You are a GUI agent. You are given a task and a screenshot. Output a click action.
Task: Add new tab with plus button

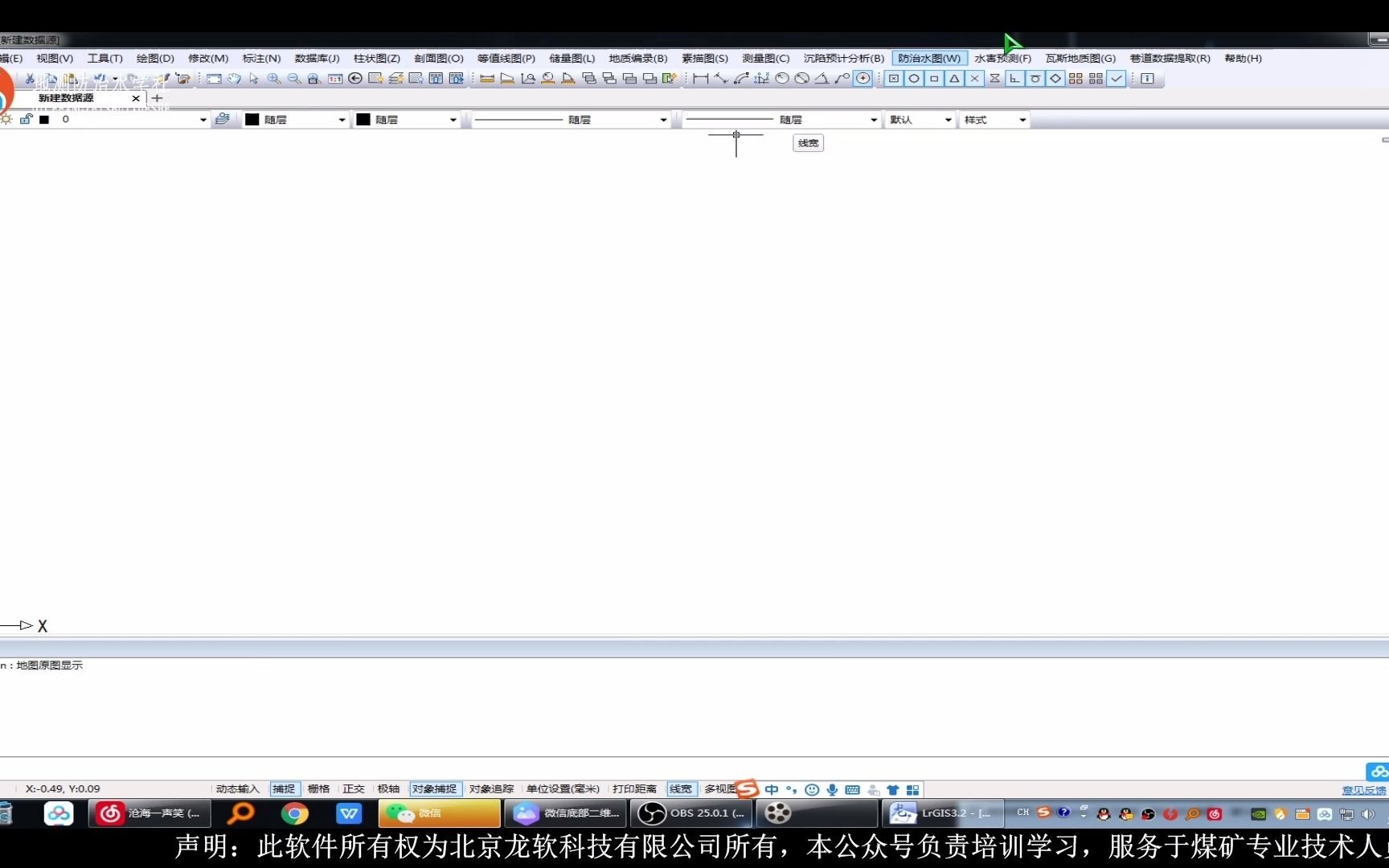coord(158,98)
